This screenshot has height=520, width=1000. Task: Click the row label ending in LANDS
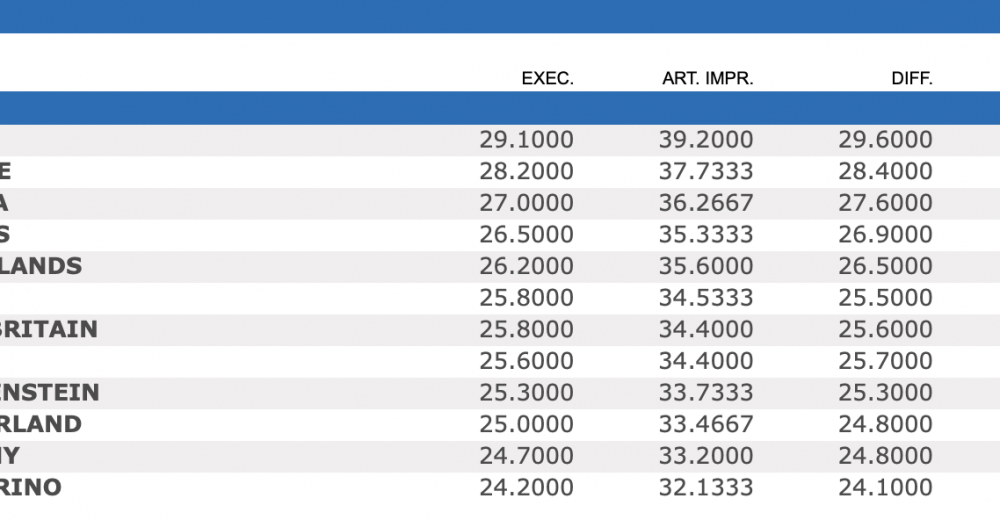41,266
